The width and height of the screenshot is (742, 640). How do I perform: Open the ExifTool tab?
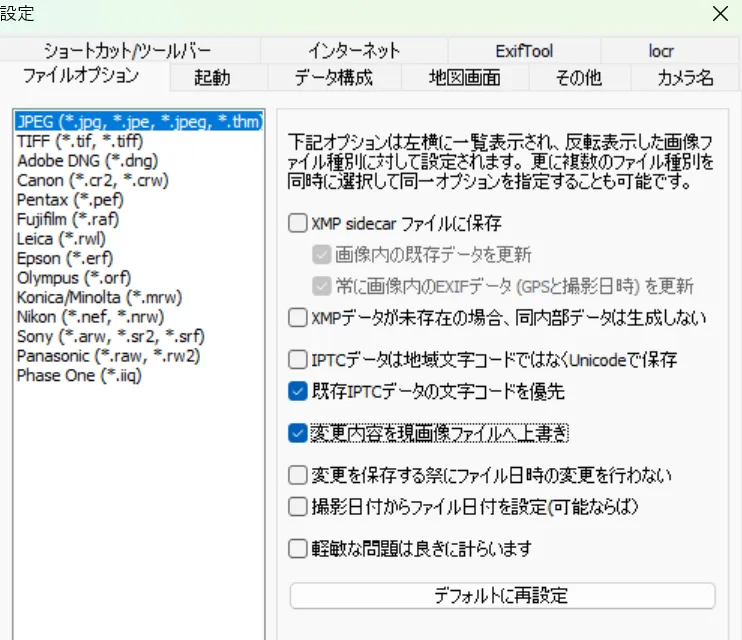523,50
